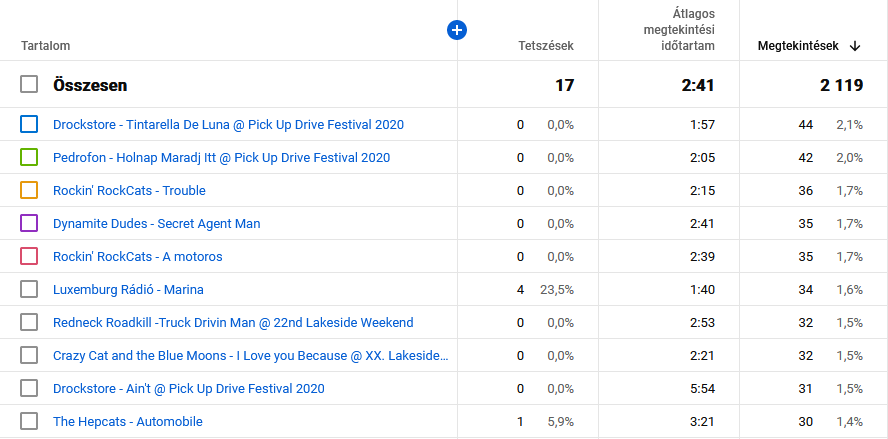
Task: Sort by the Megtekintések column header
Action: point(797,46)
